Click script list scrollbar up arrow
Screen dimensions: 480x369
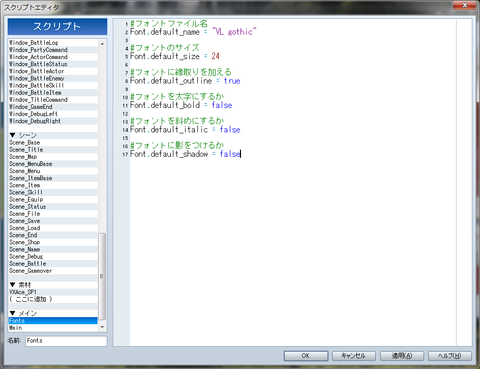coord(102,43)
